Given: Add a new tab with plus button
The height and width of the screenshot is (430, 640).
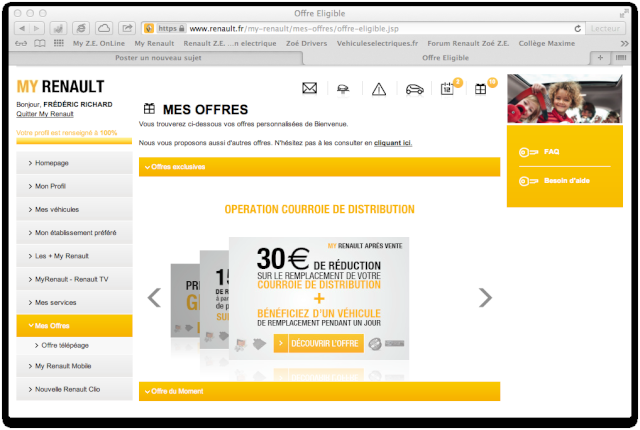Looking at the screenshot, I should tap(600, 58).
